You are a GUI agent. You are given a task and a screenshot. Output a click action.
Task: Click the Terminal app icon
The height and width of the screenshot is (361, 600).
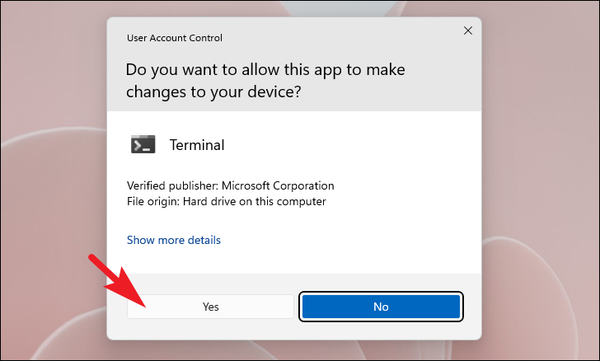tap(143, 144)
